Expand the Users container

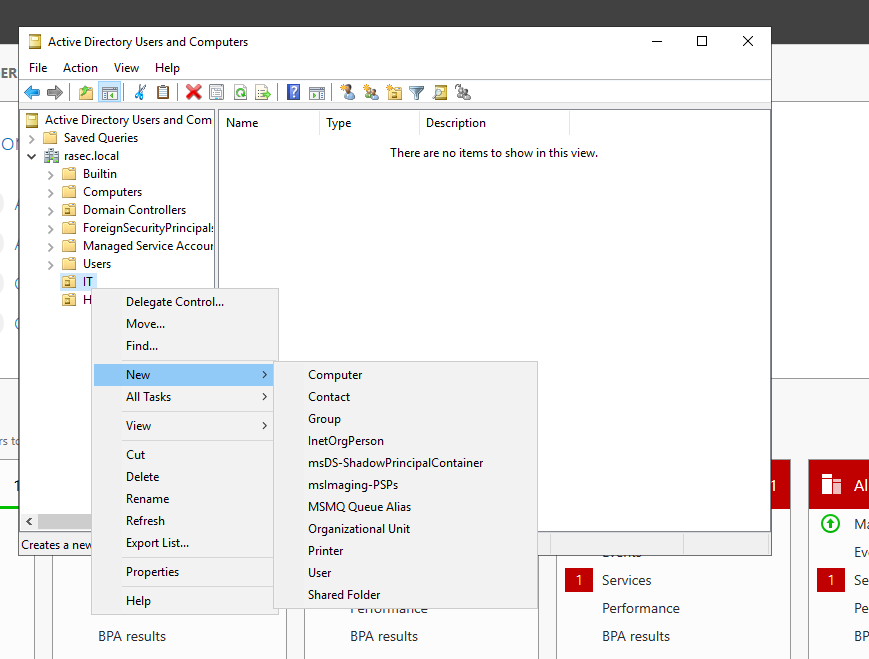(50, 264)
